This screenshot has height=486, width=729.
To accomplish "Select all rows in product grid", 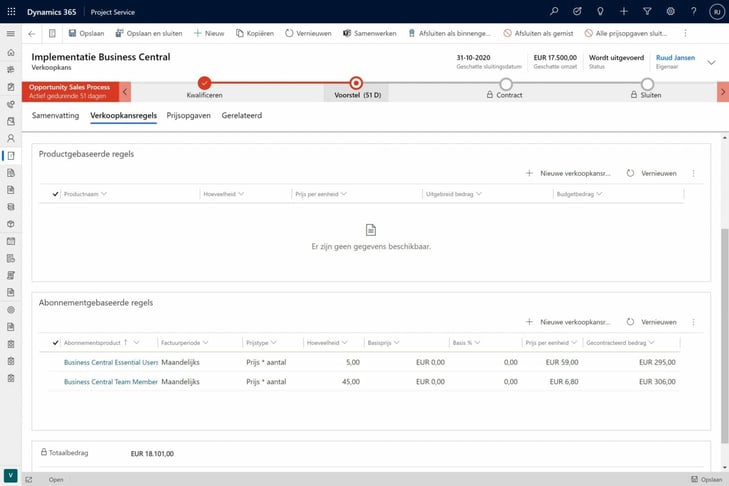I will [x=55, y=194].
